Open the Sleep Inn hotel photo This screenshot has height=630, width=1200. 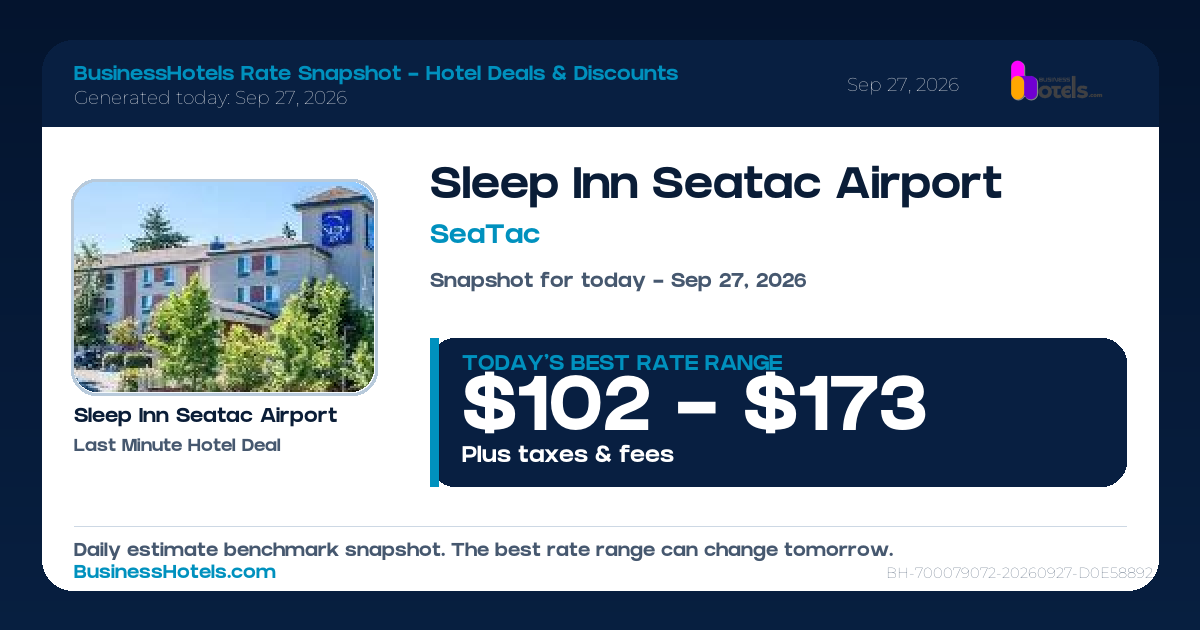tap(224, 287)
